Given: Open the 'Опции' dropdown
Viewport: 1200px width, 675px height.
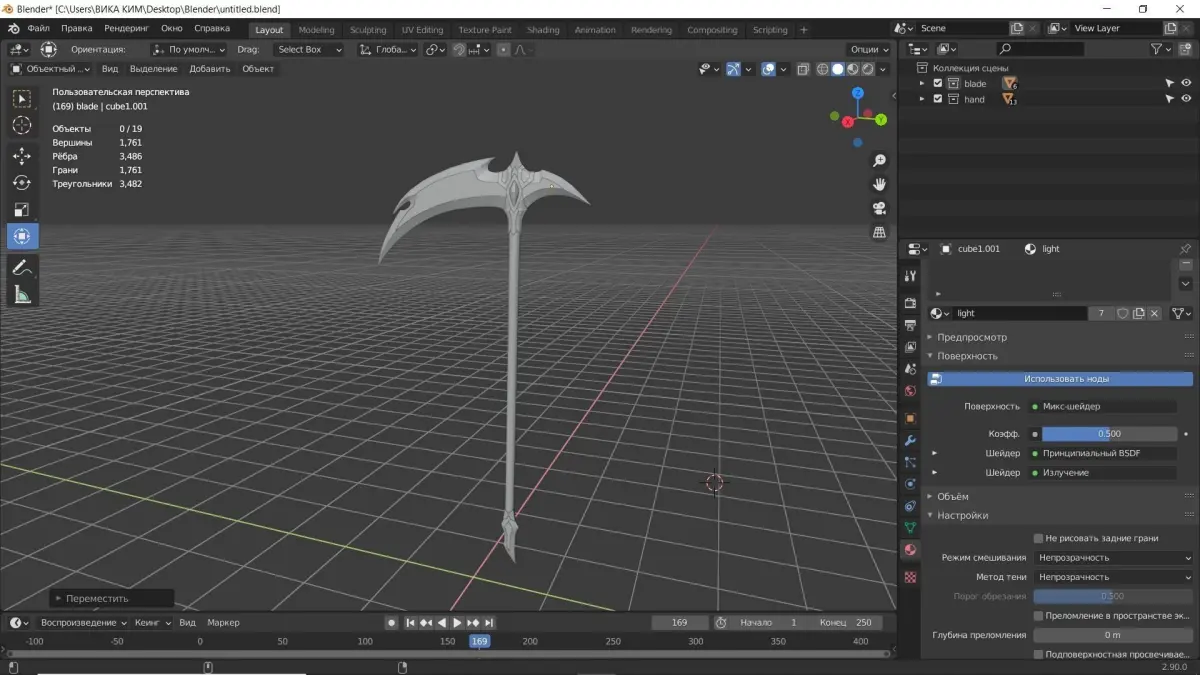Looking at the screenshot, I should click(868, 49).
